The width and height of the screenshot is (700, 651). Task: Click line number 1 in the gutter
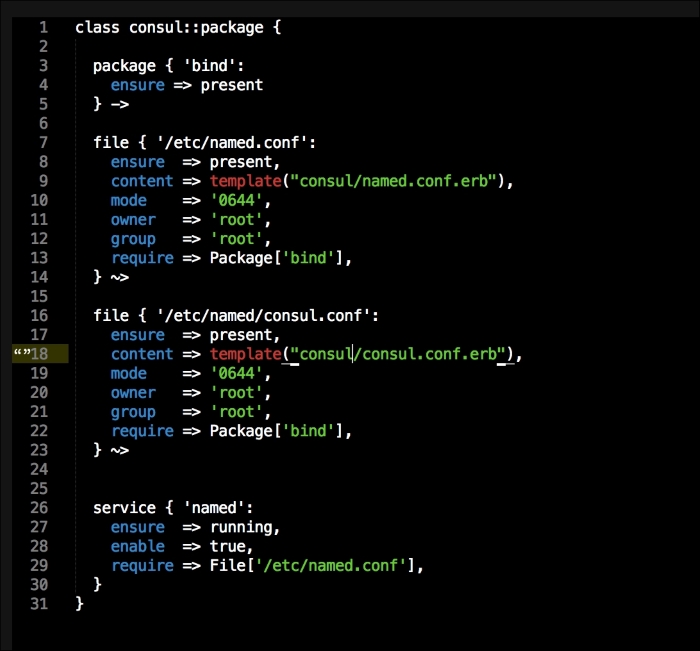(x=43, y=27)
